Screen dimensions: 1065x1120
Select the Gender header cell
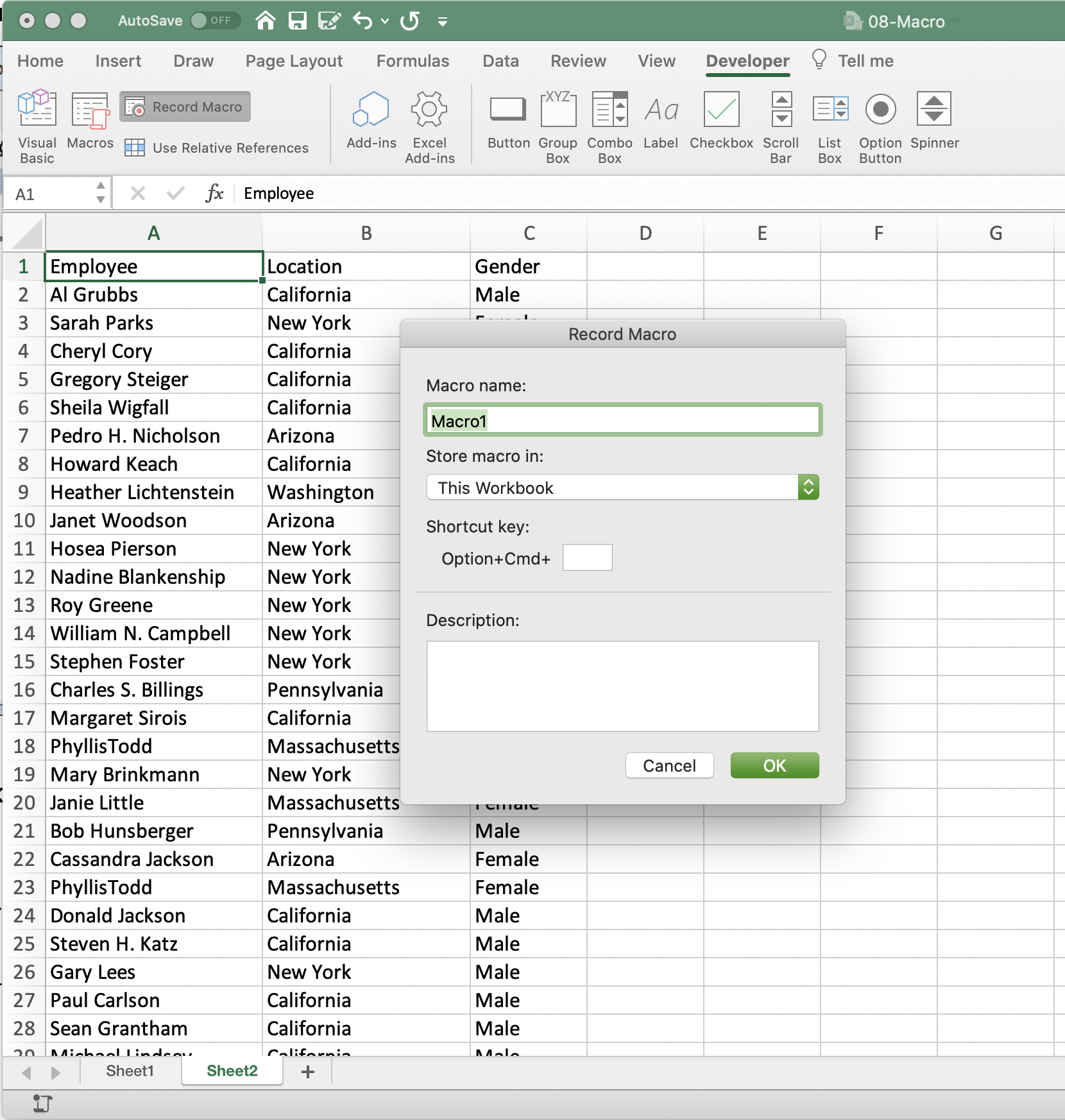pyautogui.click(x=529, y=266)
